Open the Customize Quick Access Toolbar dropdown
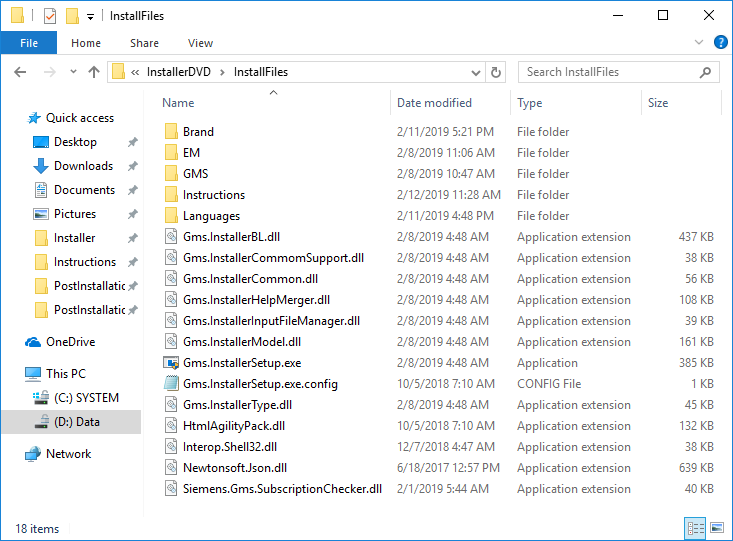Screen dimensions: 733x541 (x=91, y=16)
